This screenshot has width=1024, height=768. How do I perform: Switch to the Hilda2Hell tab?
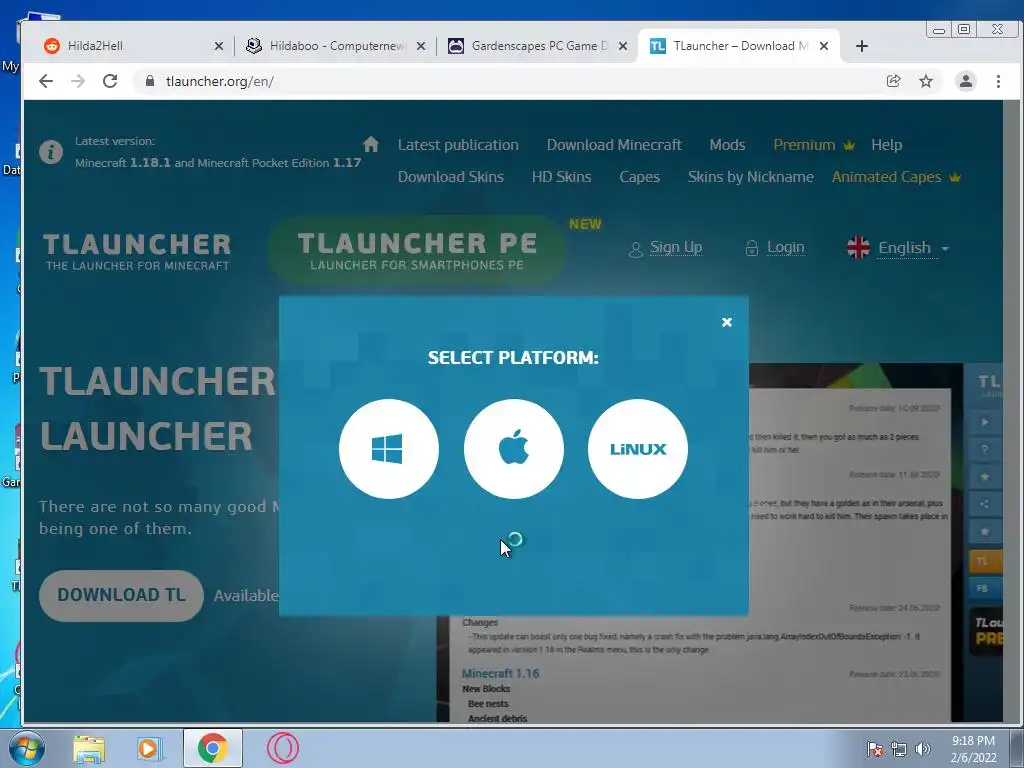[134, 46]
